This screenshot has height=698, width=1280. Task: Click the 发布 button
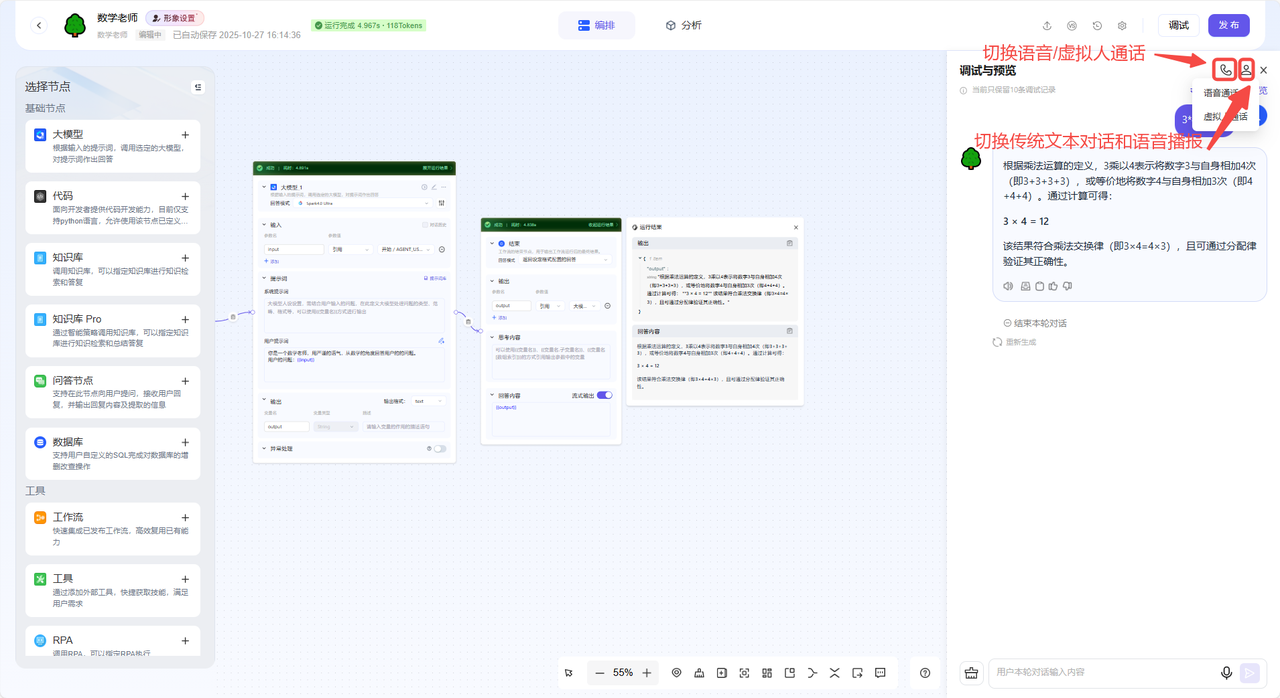click(x=1228, y=25)
